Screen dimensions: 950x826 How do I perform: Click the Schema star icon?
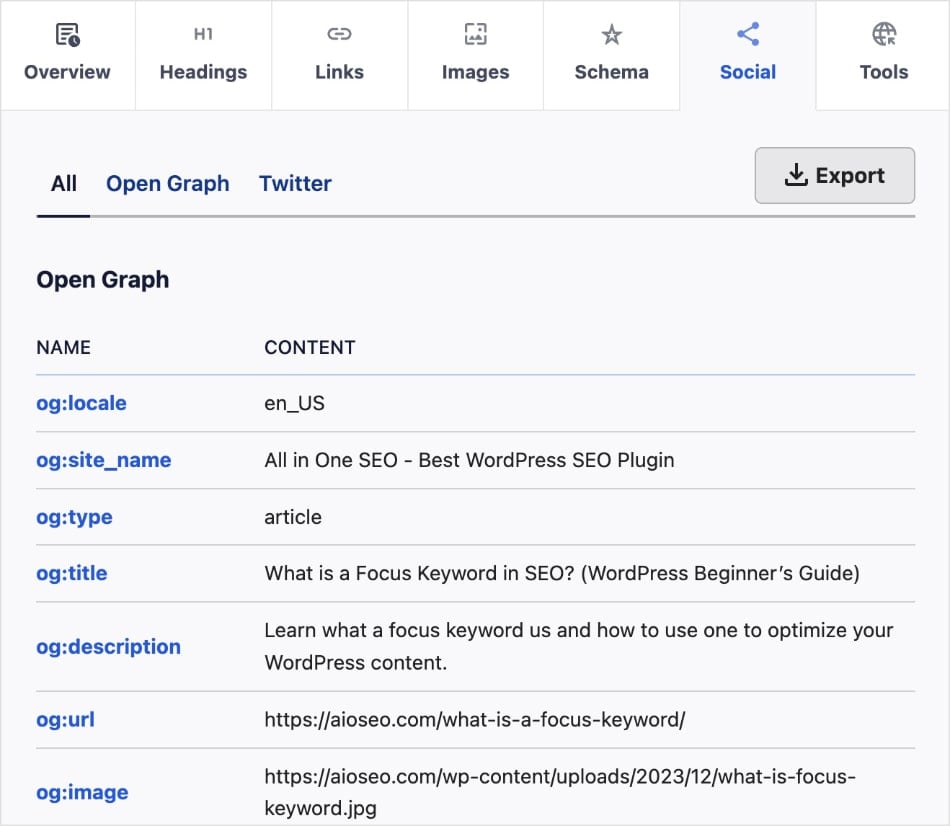(x=611, y=35)
